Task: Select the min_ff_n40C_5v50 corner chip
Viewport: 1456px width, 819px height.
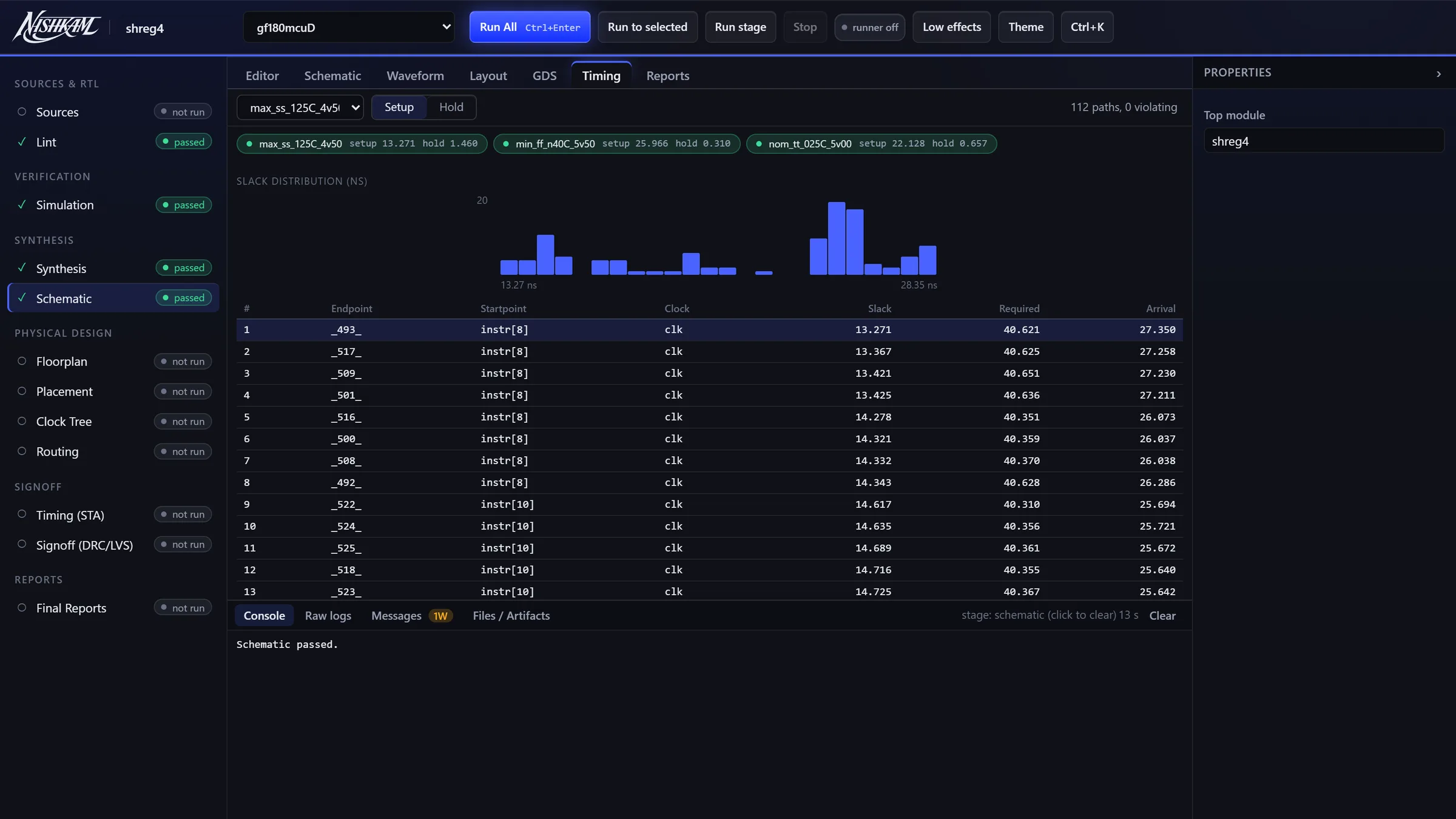Action: point(616,144)
